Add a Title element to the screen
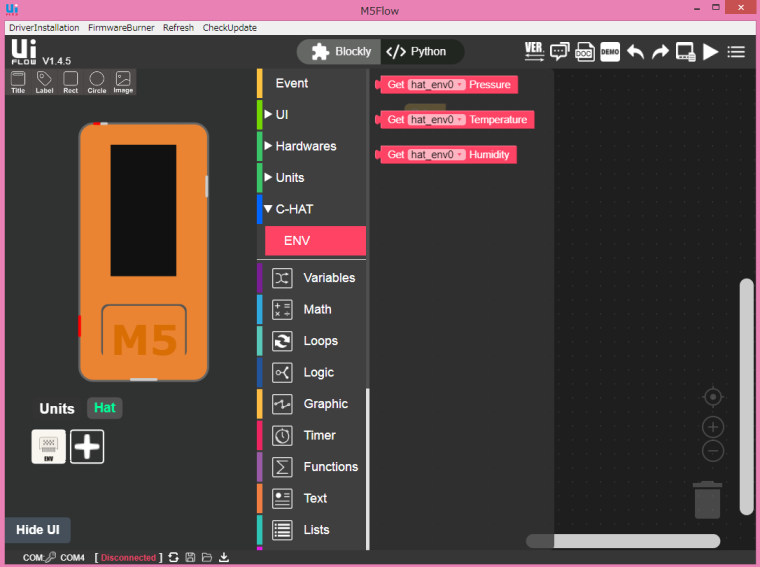760x567 pixels. 18,82
